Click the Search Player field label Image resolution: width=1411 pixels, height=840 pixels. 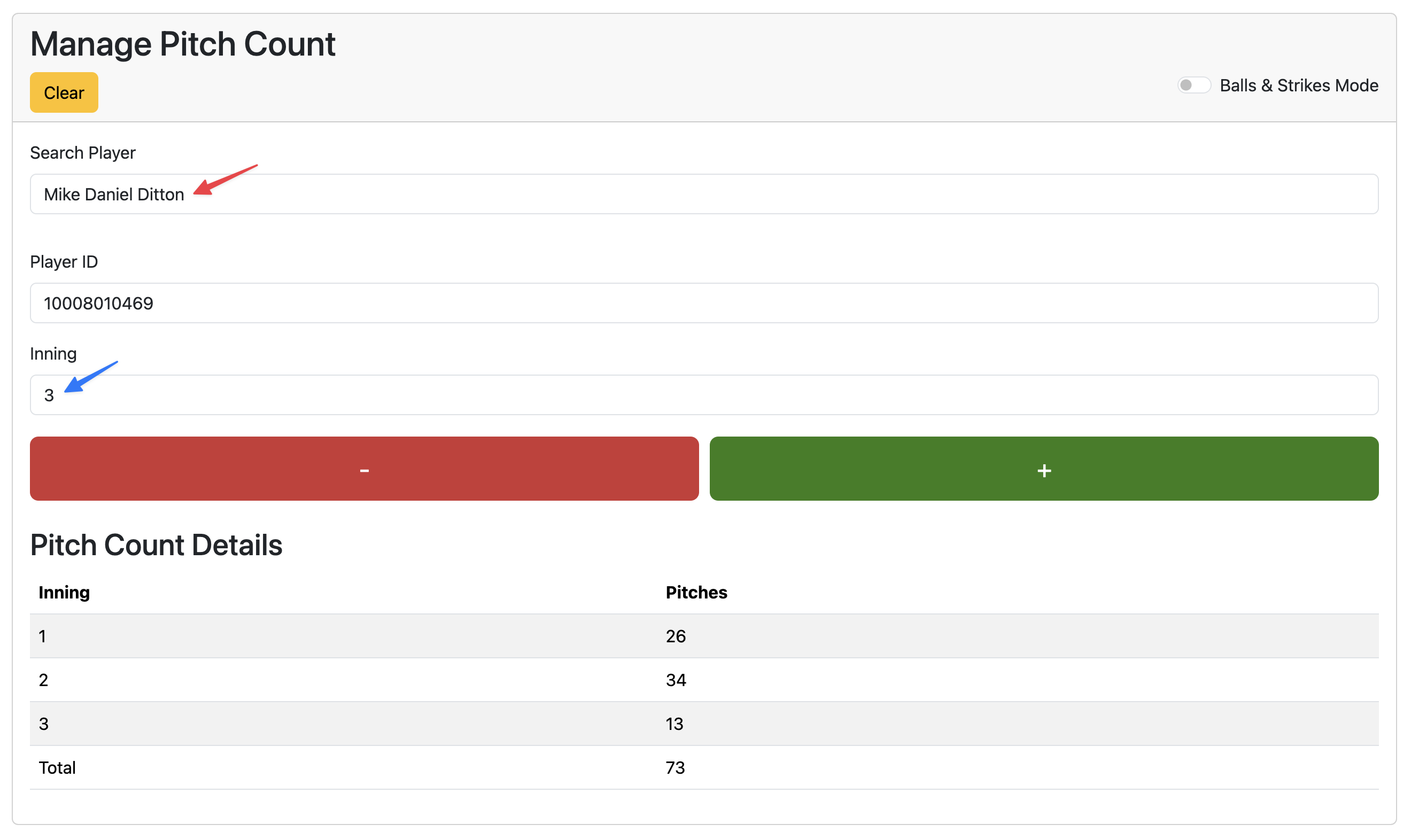83,153
